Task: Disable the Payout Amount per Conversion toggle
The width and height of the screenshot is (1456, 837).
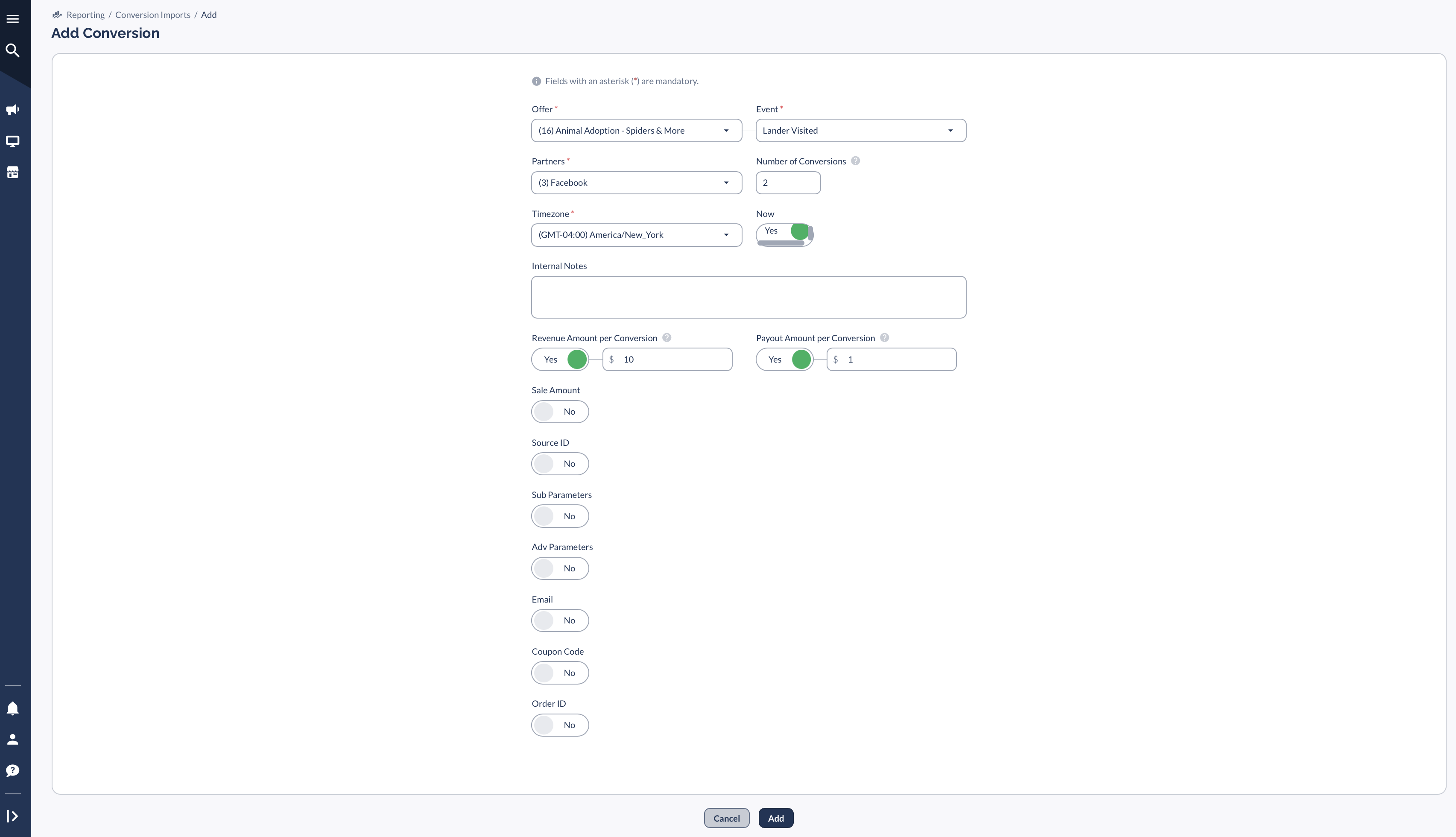Action: pyautogui.click(x=784, y=359)
